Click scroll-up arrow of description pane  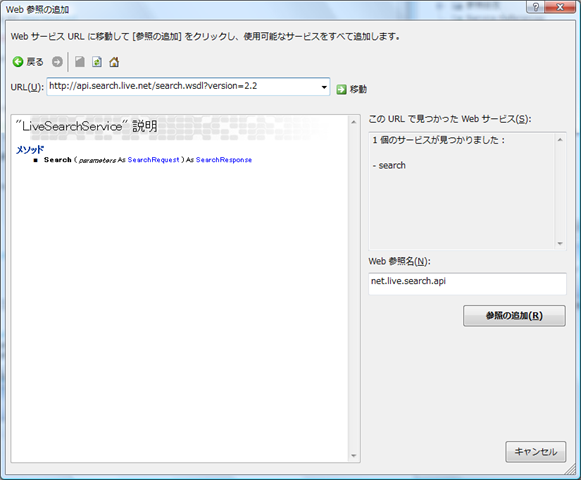point(353,122)
